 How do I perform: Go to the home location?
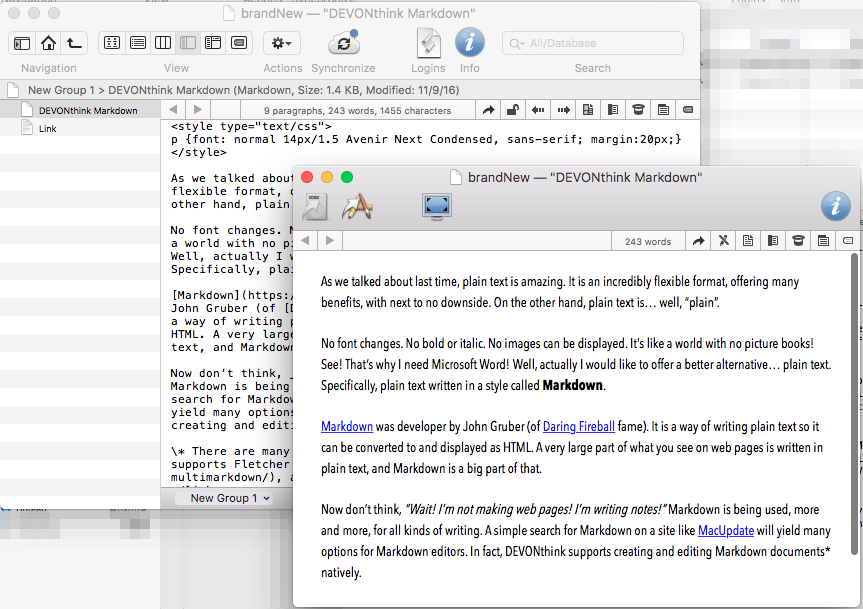point(48,43)
